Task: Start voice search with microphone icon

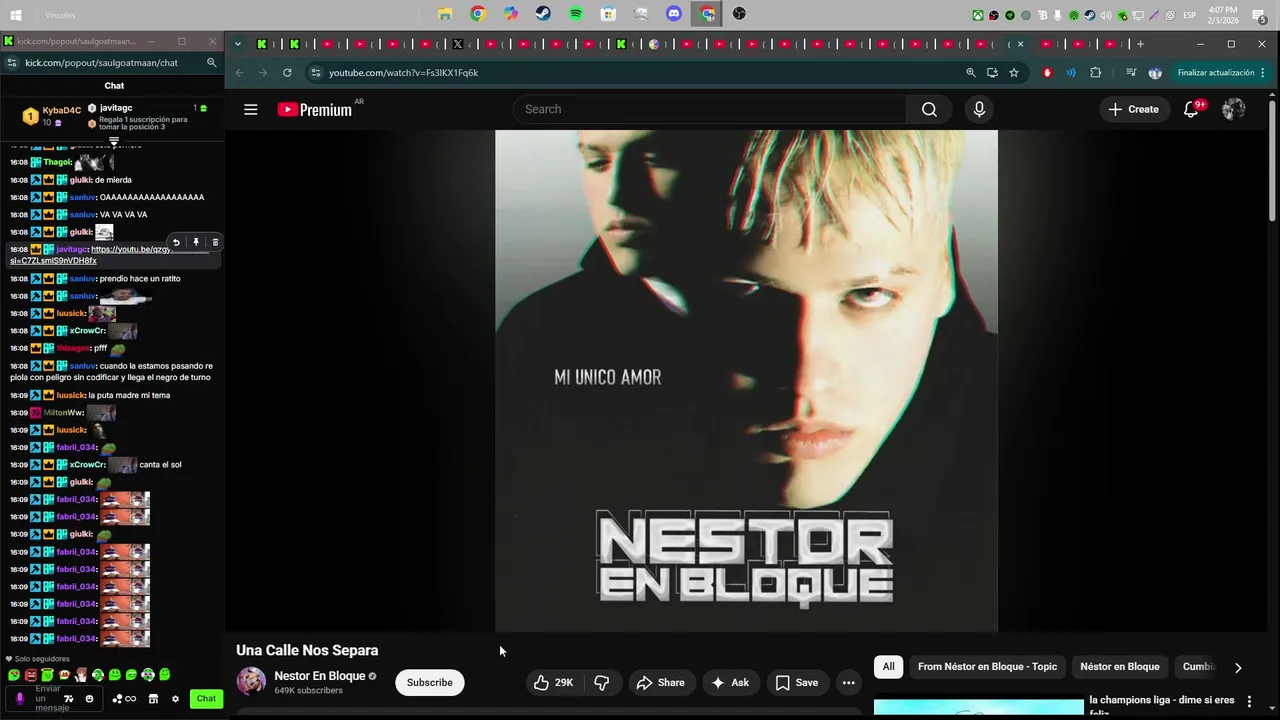Action: pyautogui.click(x=979, y=110)
